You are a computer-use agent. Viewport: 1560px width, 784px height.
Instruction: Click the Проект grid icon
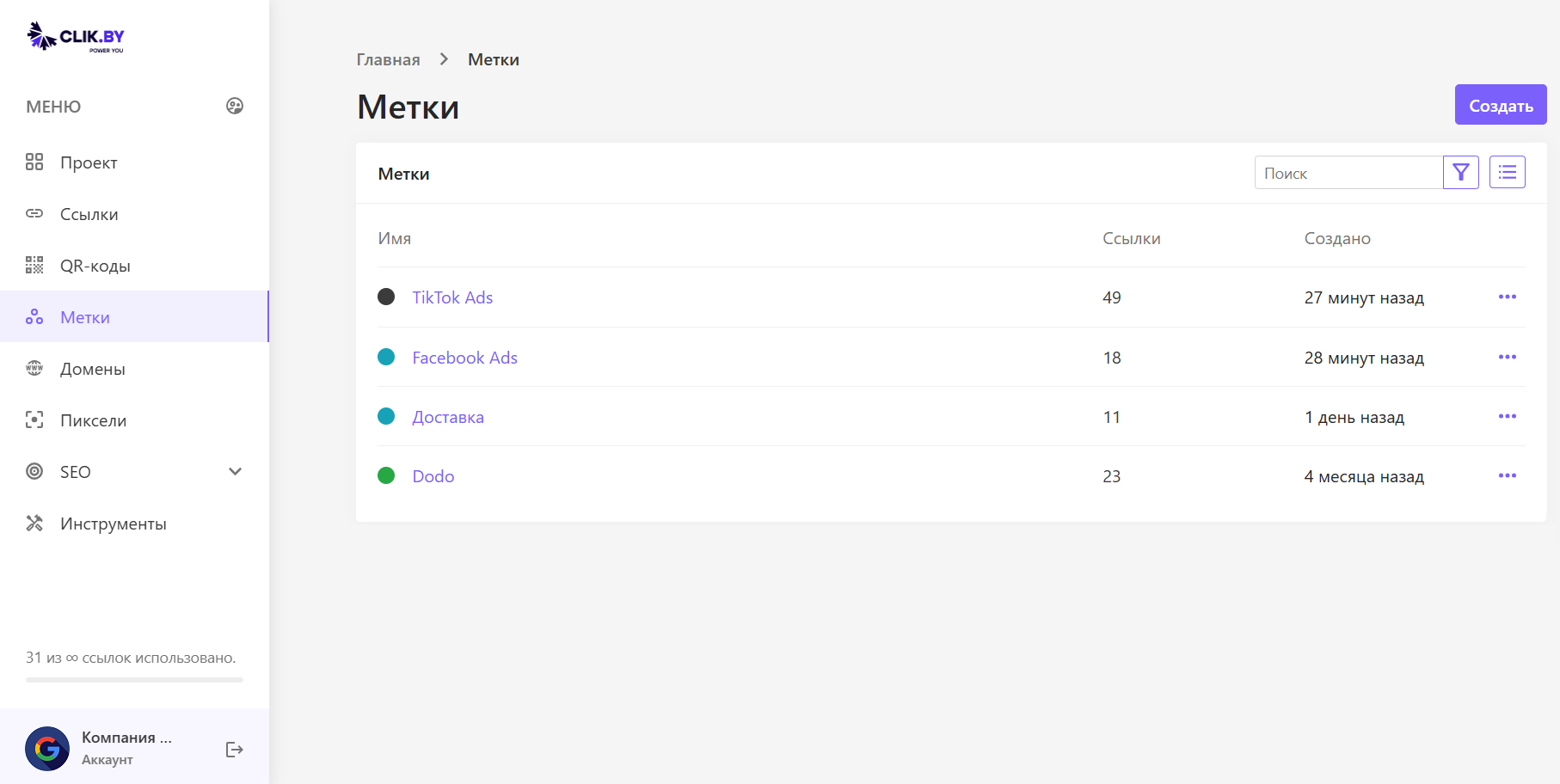(x=34, y=162)
